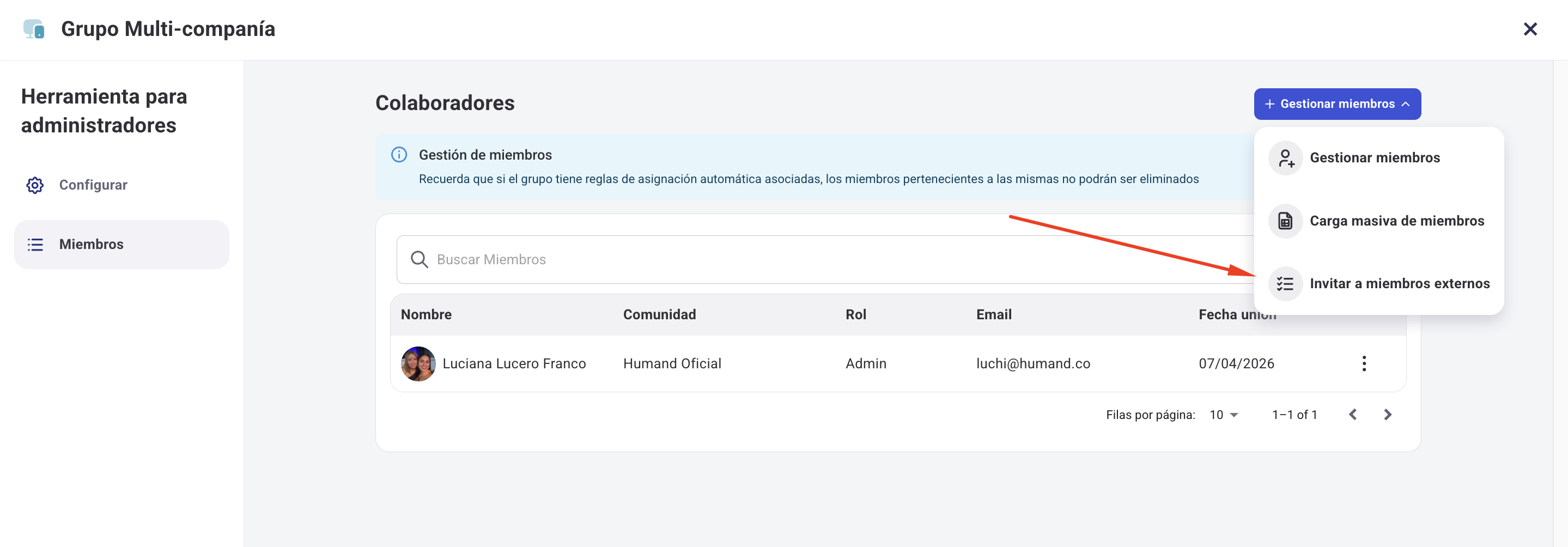Screen dimensions: 1568x547
Task: Open three-dot menu for Luciana Lucero Franco
Action: point(1364,363)
